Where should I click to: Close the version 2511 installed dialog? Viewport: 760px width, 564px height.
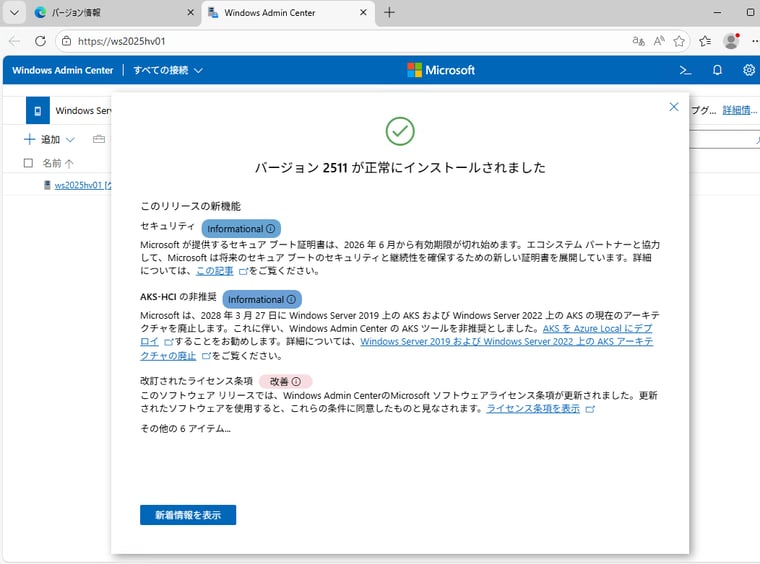point(674,107)
